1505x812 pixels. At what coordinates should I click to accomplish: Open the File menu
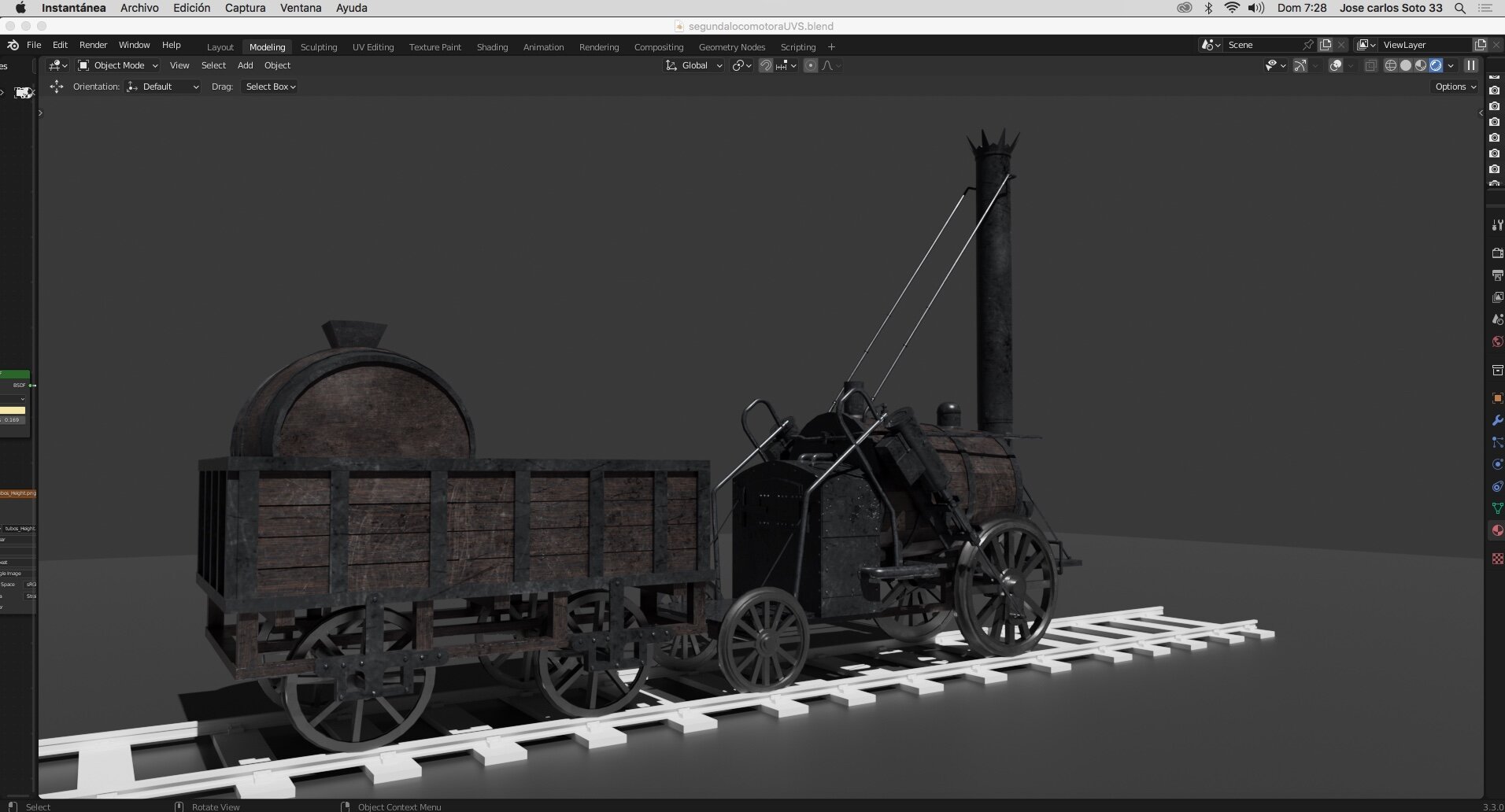[34, 45]
